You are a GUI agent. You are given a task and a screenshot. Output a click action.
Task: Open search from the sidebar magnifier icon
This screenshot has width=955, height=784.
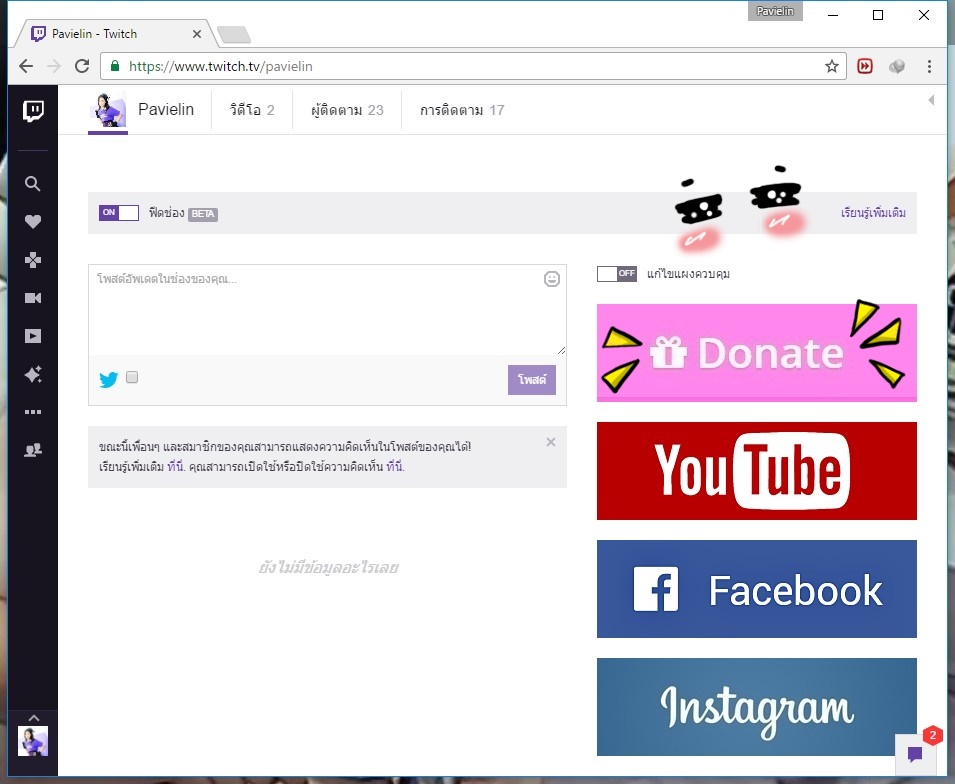(x=33, y=183)
